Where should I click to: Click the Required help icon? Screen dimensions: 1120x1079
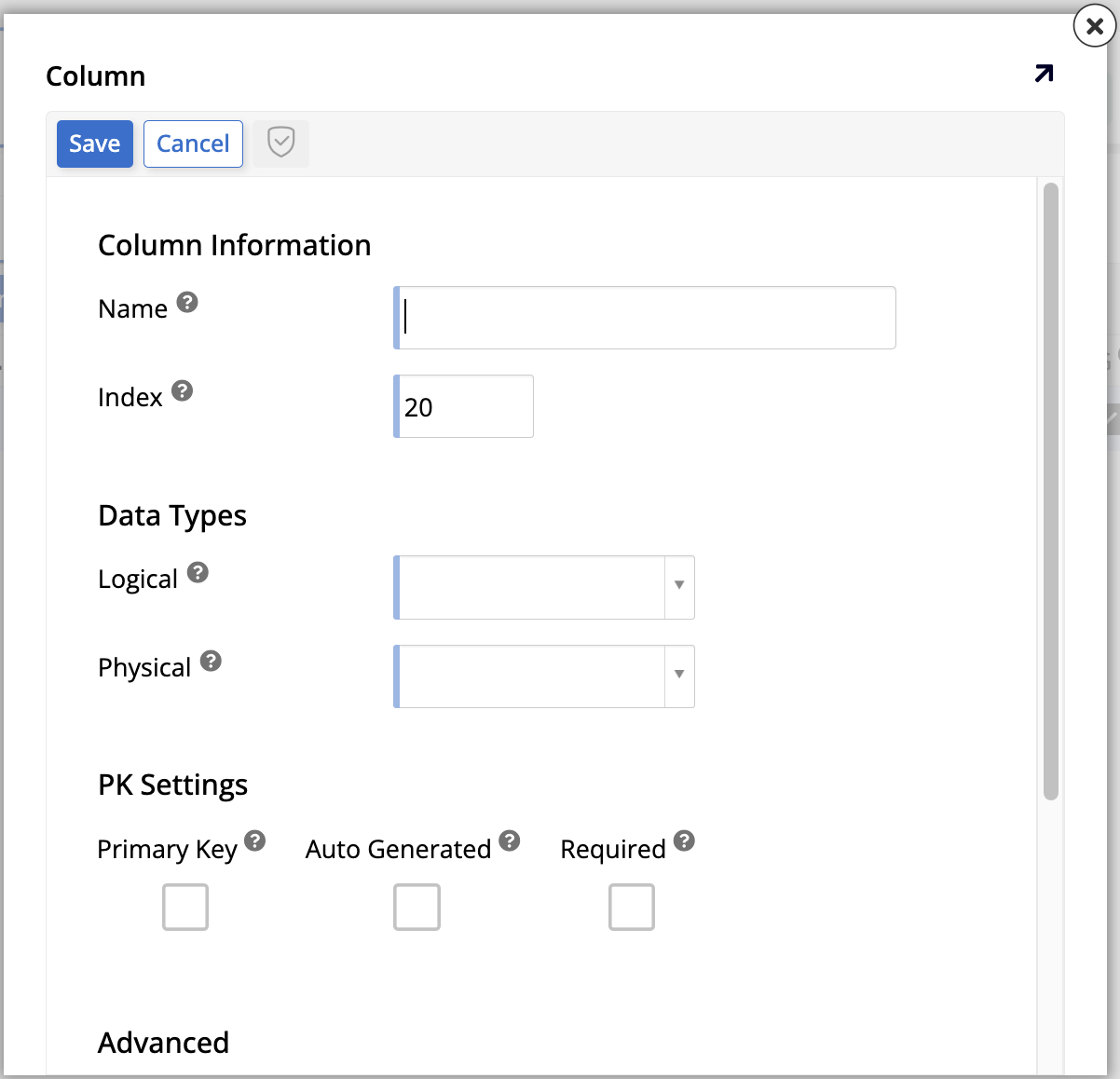686,839
